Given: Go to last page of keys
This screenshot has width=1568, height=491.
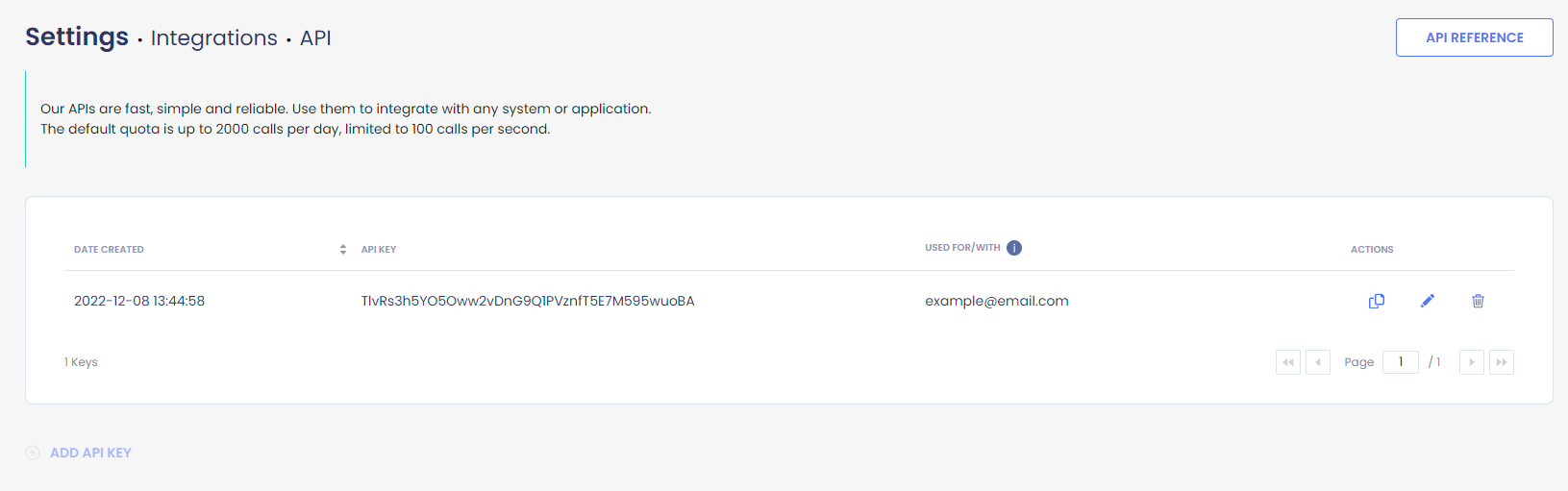Looking at the screenshot, I should click(x=1502, y=362).
